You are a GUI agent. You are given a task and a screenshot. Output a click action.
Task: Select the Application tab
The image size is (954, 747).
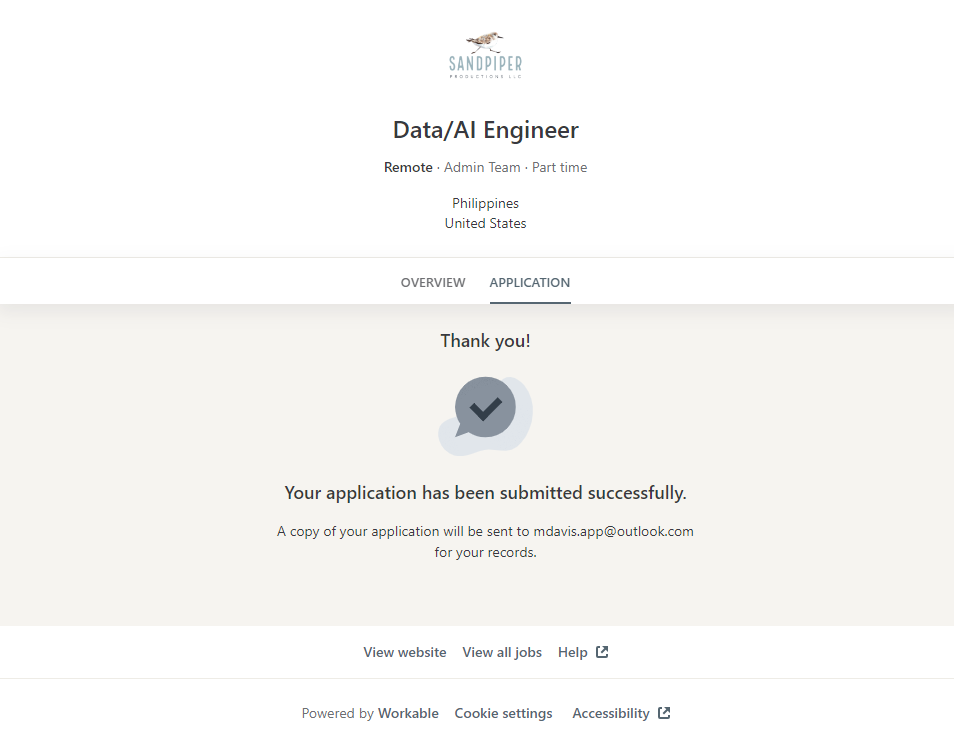point(529,282)
